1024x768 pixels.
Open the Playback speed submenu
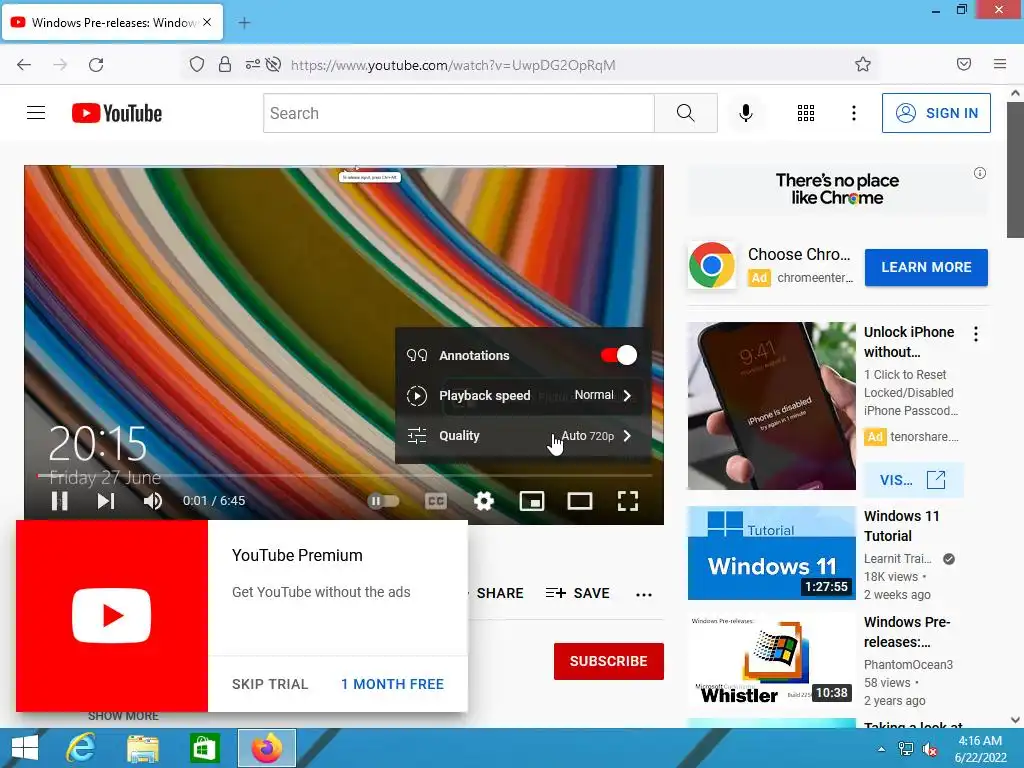pos(522,395)
